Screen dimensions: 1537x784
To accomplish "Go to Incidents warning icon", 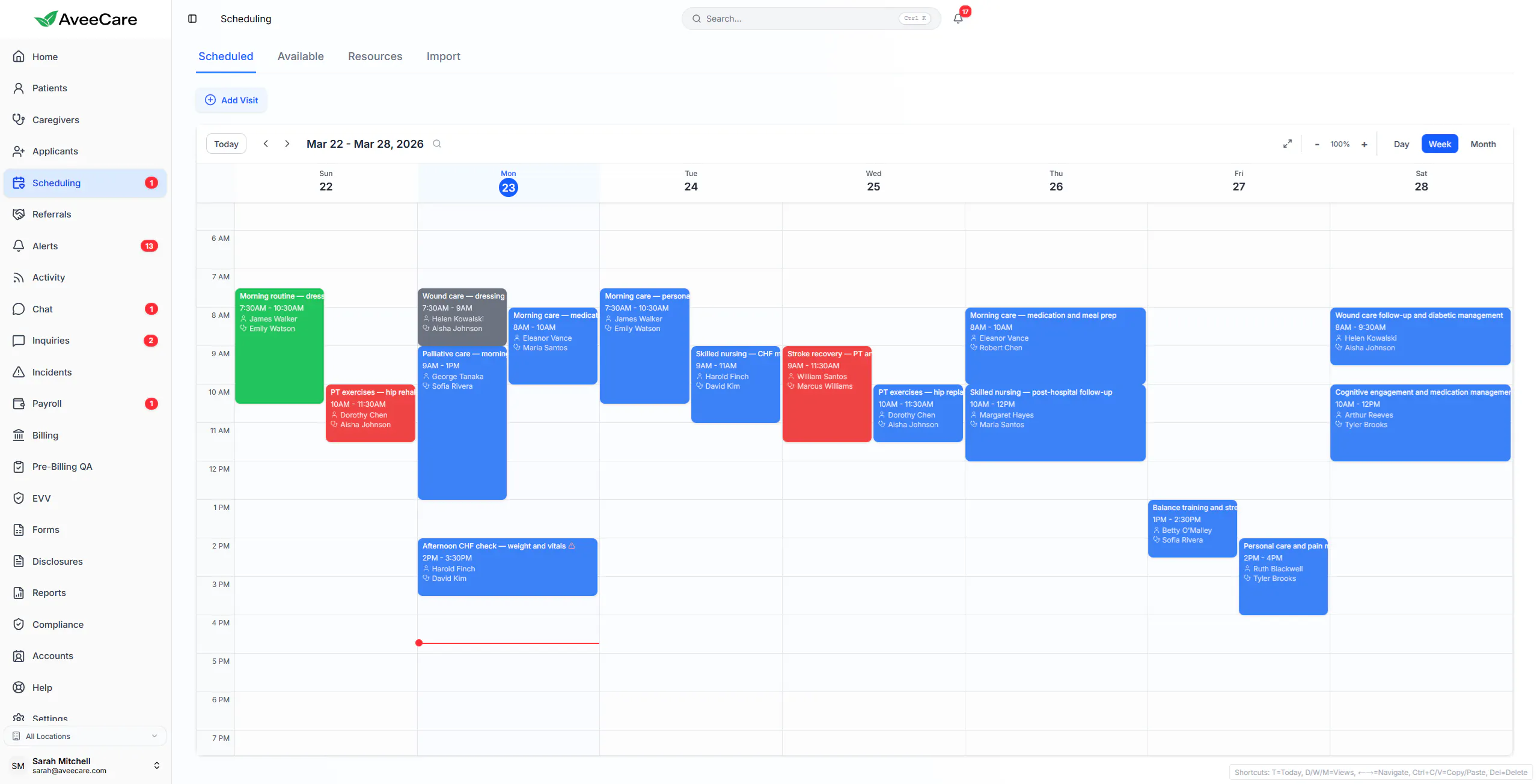I will click(19, 372).
